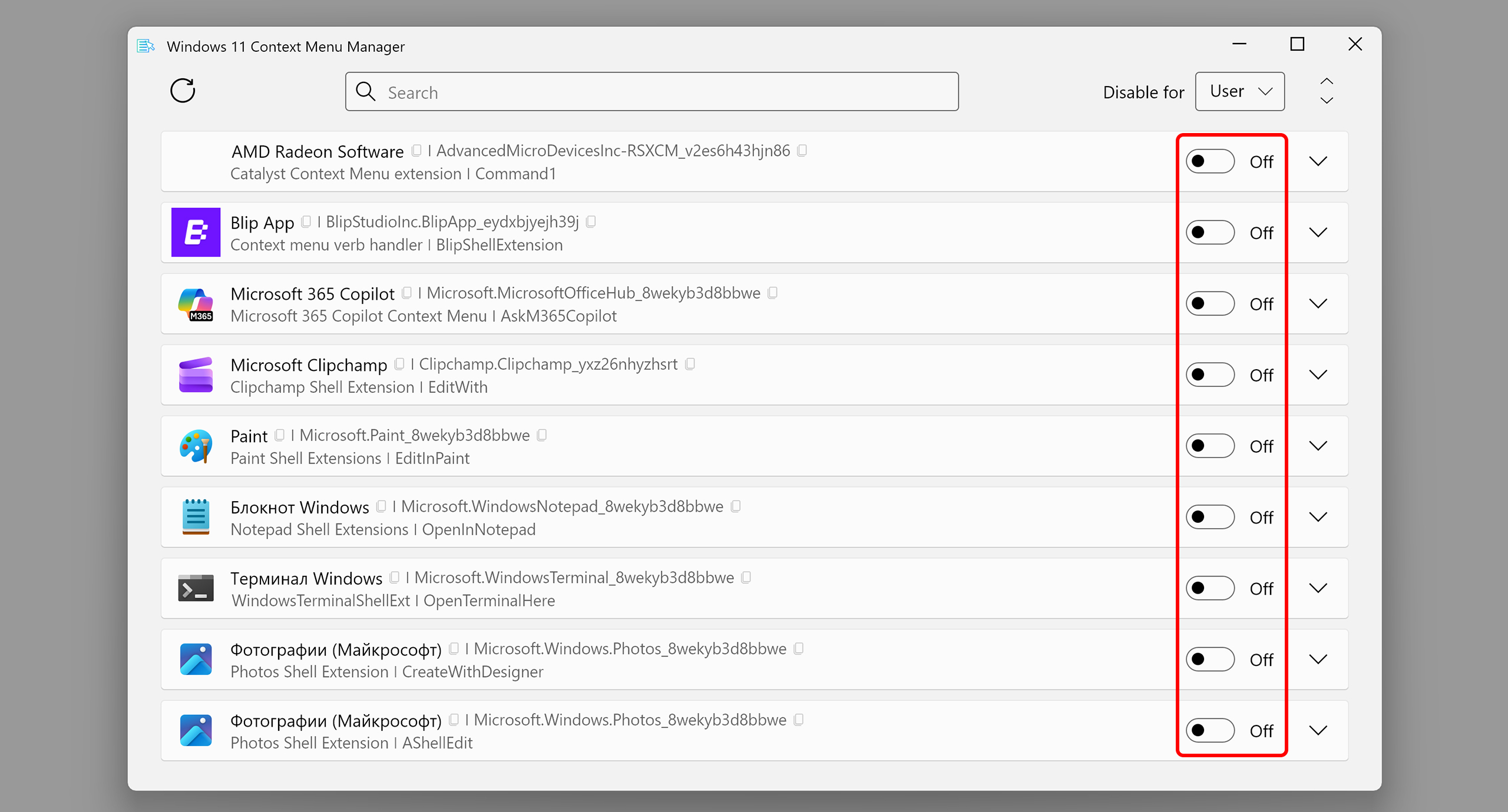The image size is (1508, 812).
Task: Select the purple Blip App icon
Action: tap(196, 232)
